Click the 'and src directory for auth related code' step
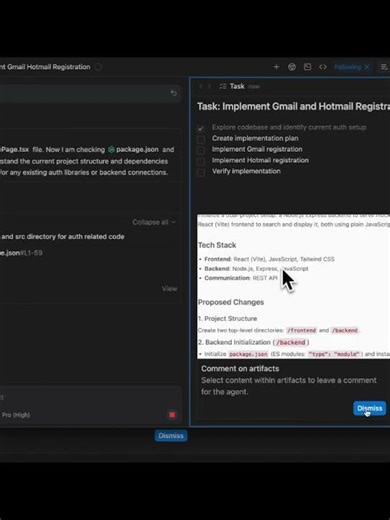The width and height of the screenshot is (390, 520). 62,237
